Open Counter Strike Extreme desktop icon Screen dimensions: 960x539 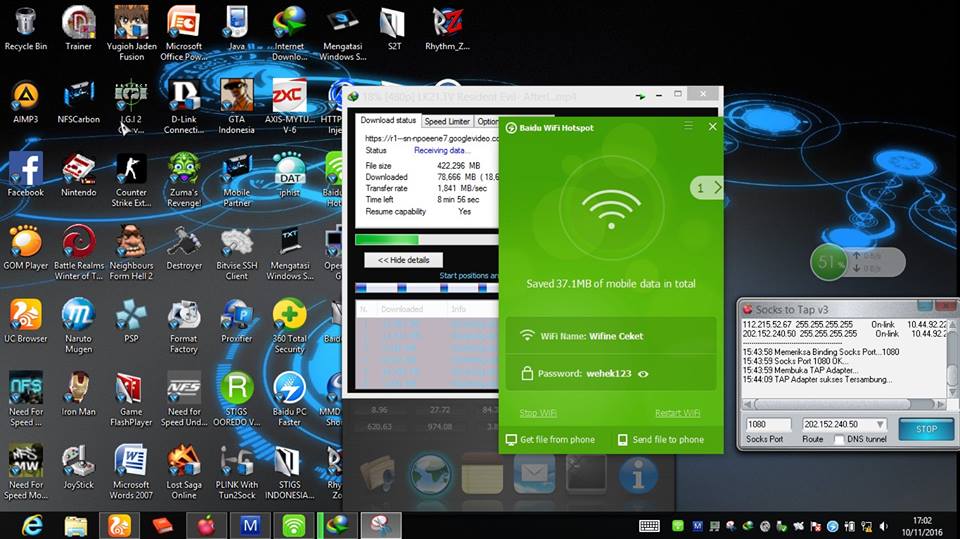coord(131,179)
